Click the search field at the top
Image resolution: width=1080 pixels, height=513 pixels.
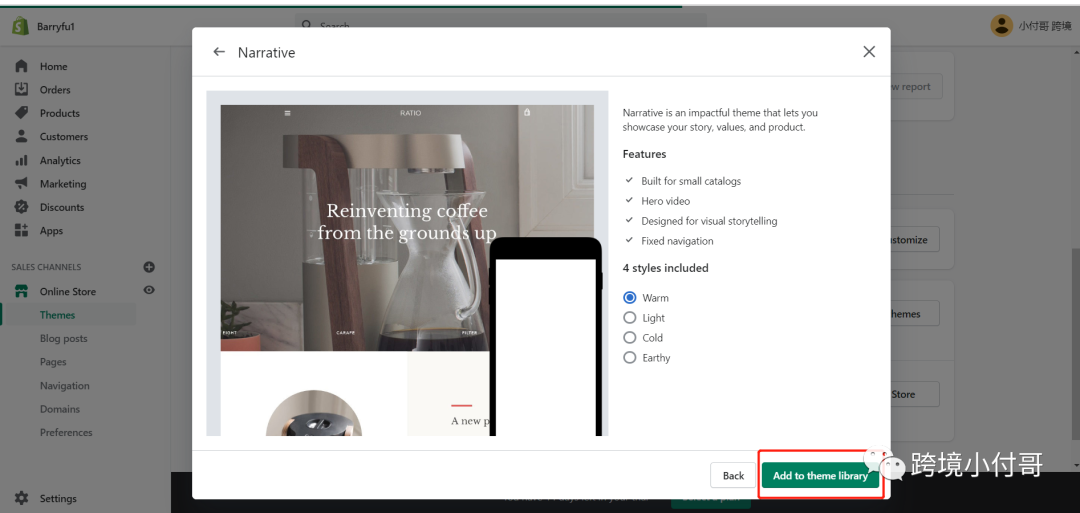point(501,25)
